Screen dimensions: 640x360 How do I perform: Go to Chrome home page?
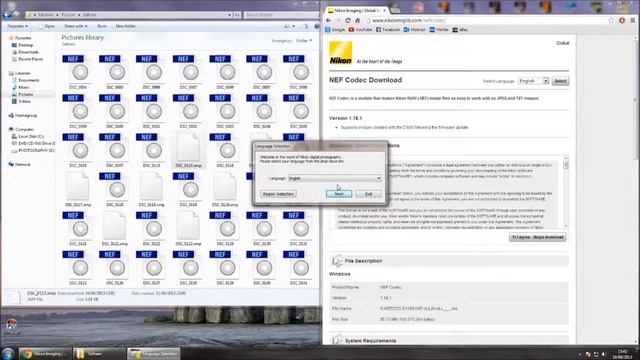[x=358, y=20]
